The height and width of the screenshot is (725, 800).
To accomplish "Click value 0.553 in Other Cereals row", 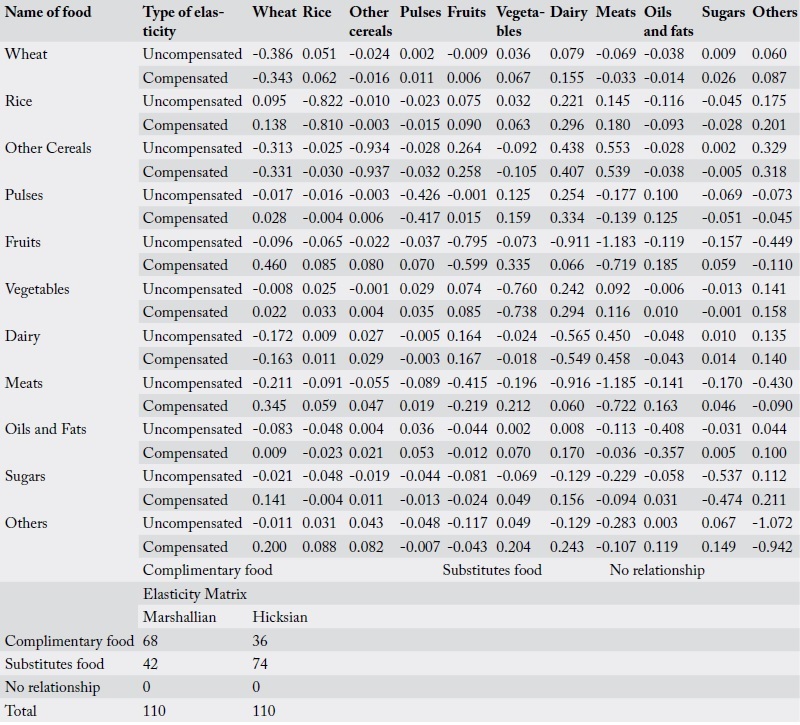I will coord(613,148).
